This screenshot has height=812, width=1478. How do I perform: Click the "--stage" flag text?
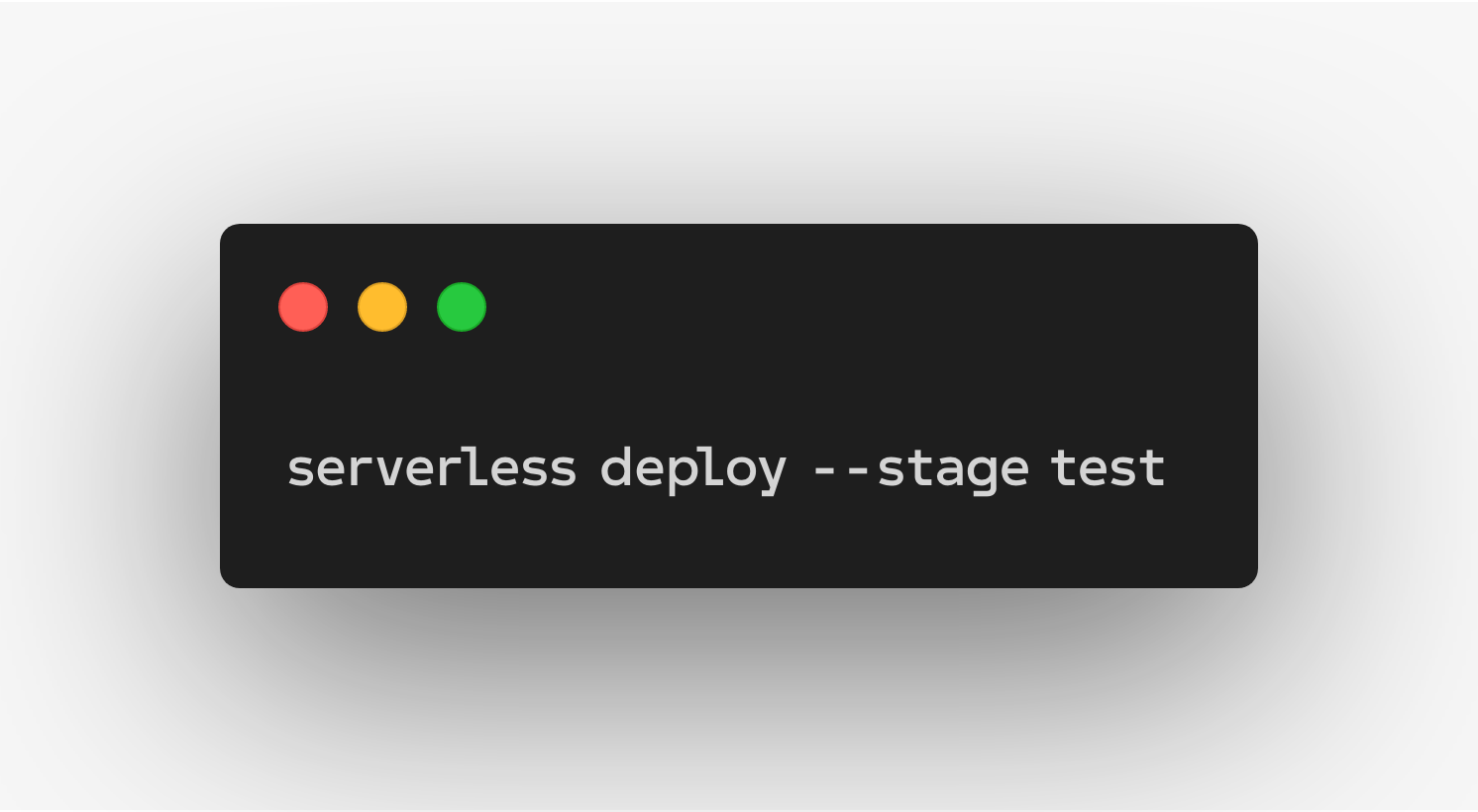point(920,468)
